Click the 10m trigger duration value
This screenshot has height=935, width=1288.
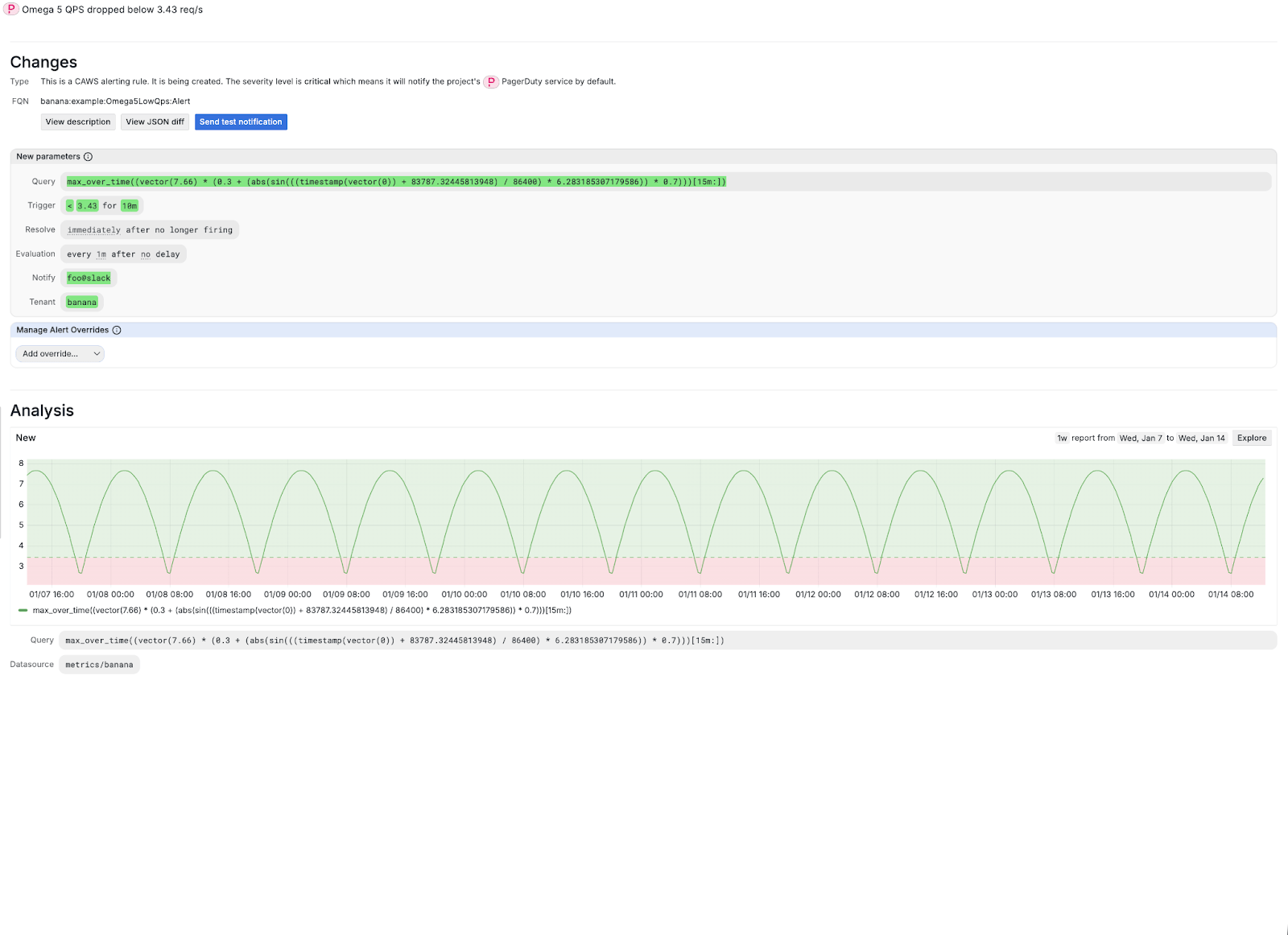point(130,206)
